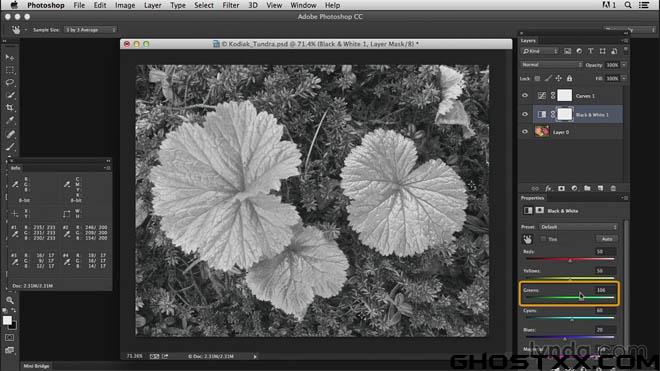Select the Rectangular Marquee tool
This screenshot has width=660, height=371.
click(10, 70)
